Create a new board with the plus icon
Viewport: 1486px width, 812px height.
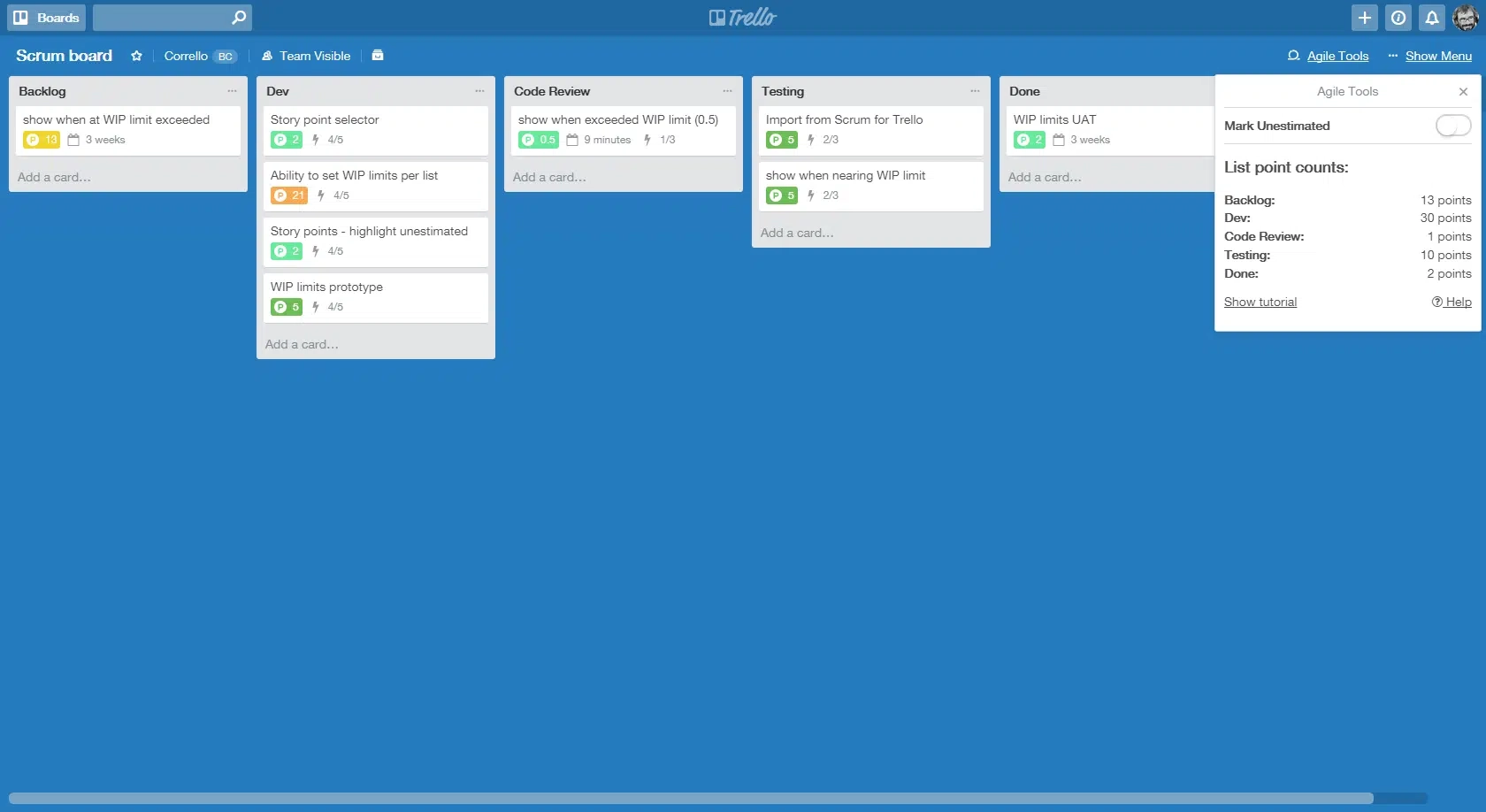point(1364,17)
